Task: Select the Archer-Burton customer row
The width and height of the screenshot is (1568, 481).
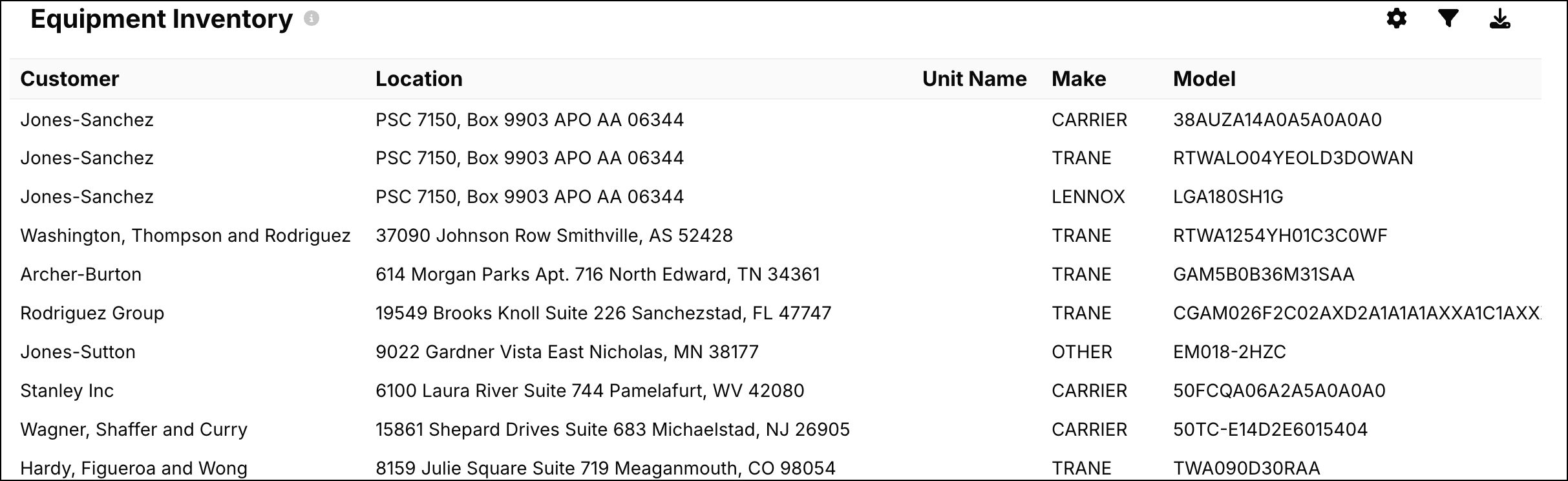Action: point(81,274)
